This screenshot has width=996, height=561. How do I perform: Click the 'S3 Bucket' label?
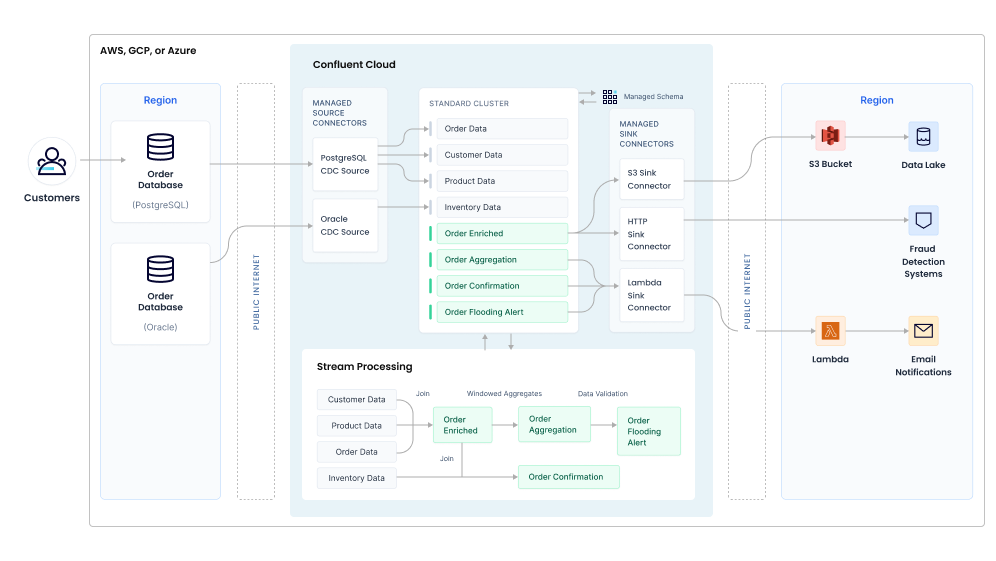point(830,164)
